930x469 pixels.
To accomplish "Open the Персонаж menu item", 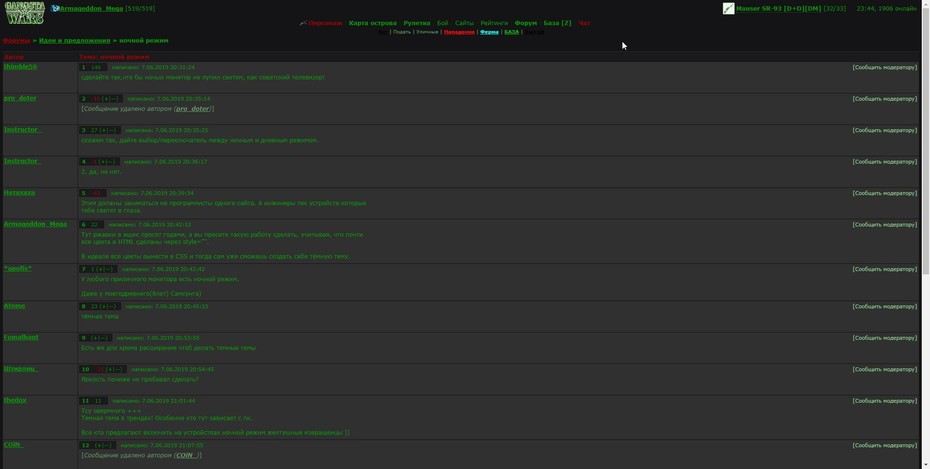I will [x=325, y=23].
